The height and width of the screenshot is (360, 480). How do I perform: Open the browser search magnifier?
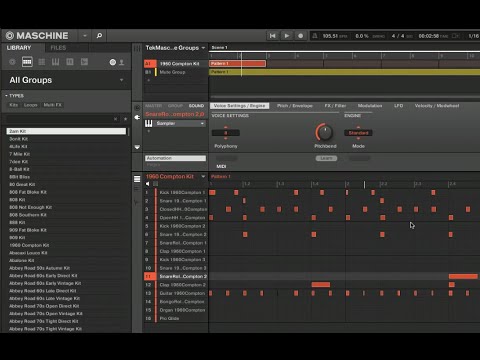click(x=99, y=36)
